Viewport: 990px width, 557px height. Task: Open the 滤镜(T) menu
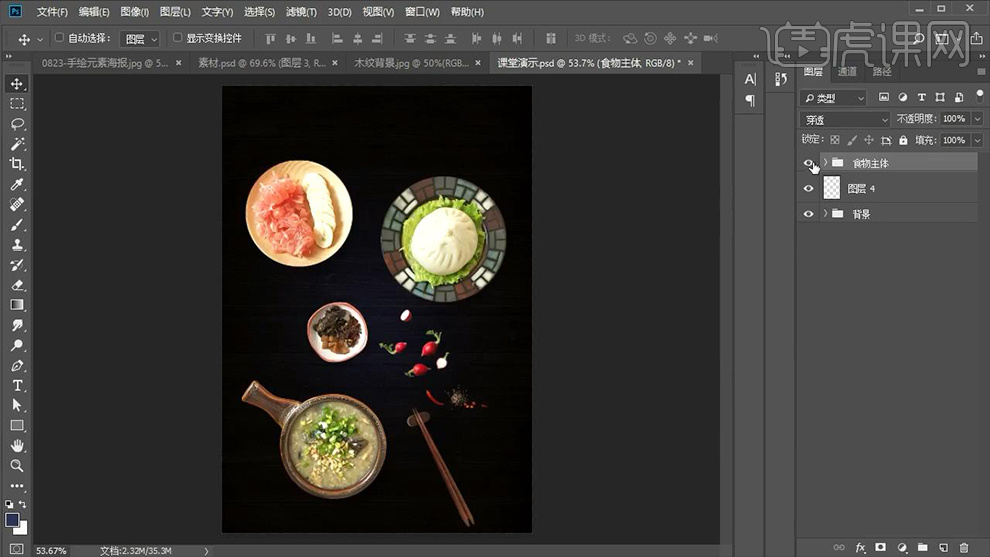pos(301,12)
